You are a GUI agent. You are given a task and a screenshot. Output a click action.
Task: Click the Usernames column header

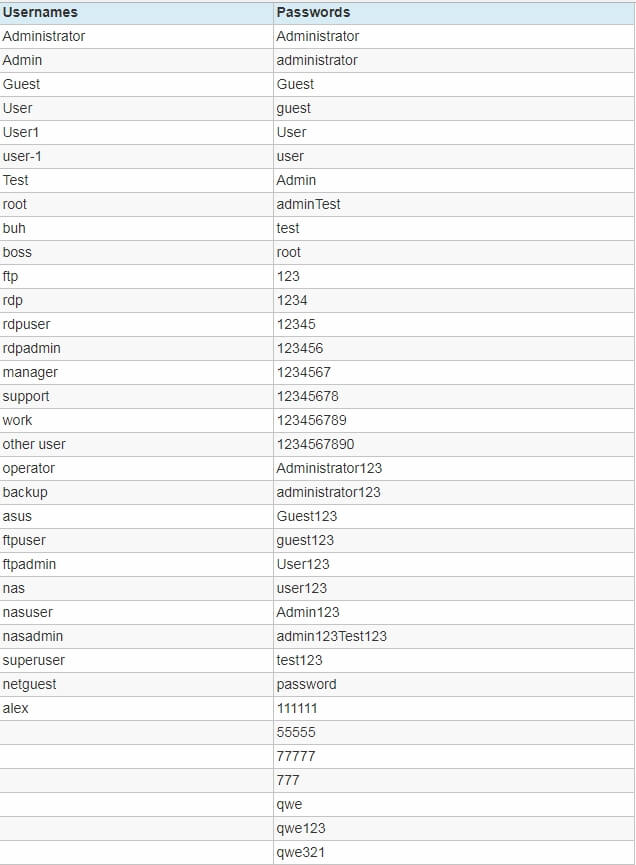click(x=136, y=12)
